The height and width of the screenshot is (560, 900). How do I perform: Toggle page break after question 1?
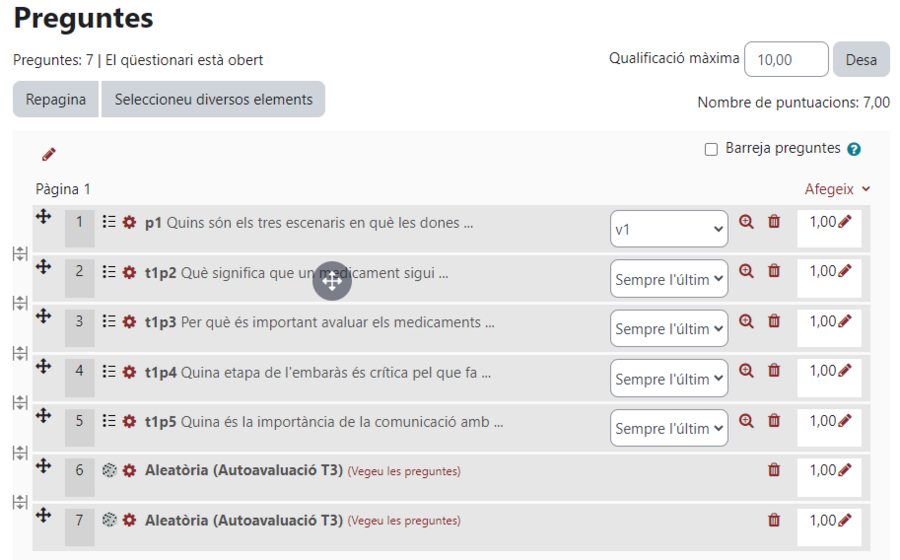pyautogui.click(x=20, y=253)
